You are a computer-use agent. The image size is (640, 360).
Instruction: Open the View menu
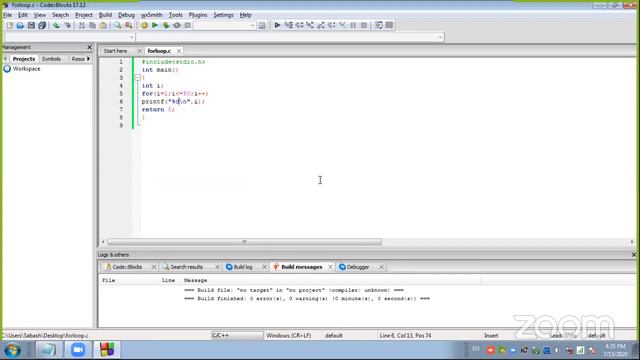[x=40, y=15]
